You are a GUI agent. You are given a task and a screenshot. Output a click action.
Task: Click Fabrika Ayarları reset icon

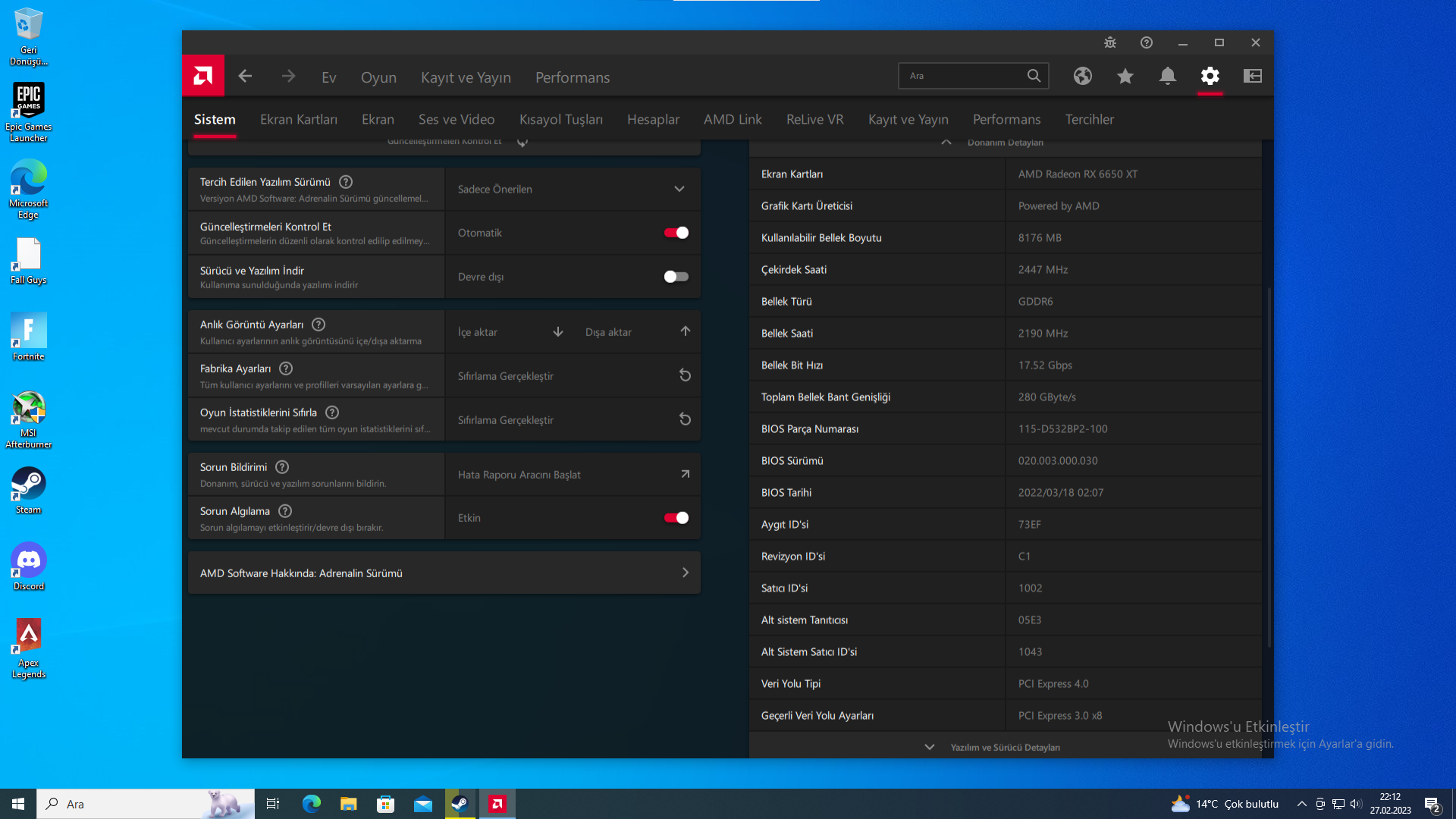[685, 375]
